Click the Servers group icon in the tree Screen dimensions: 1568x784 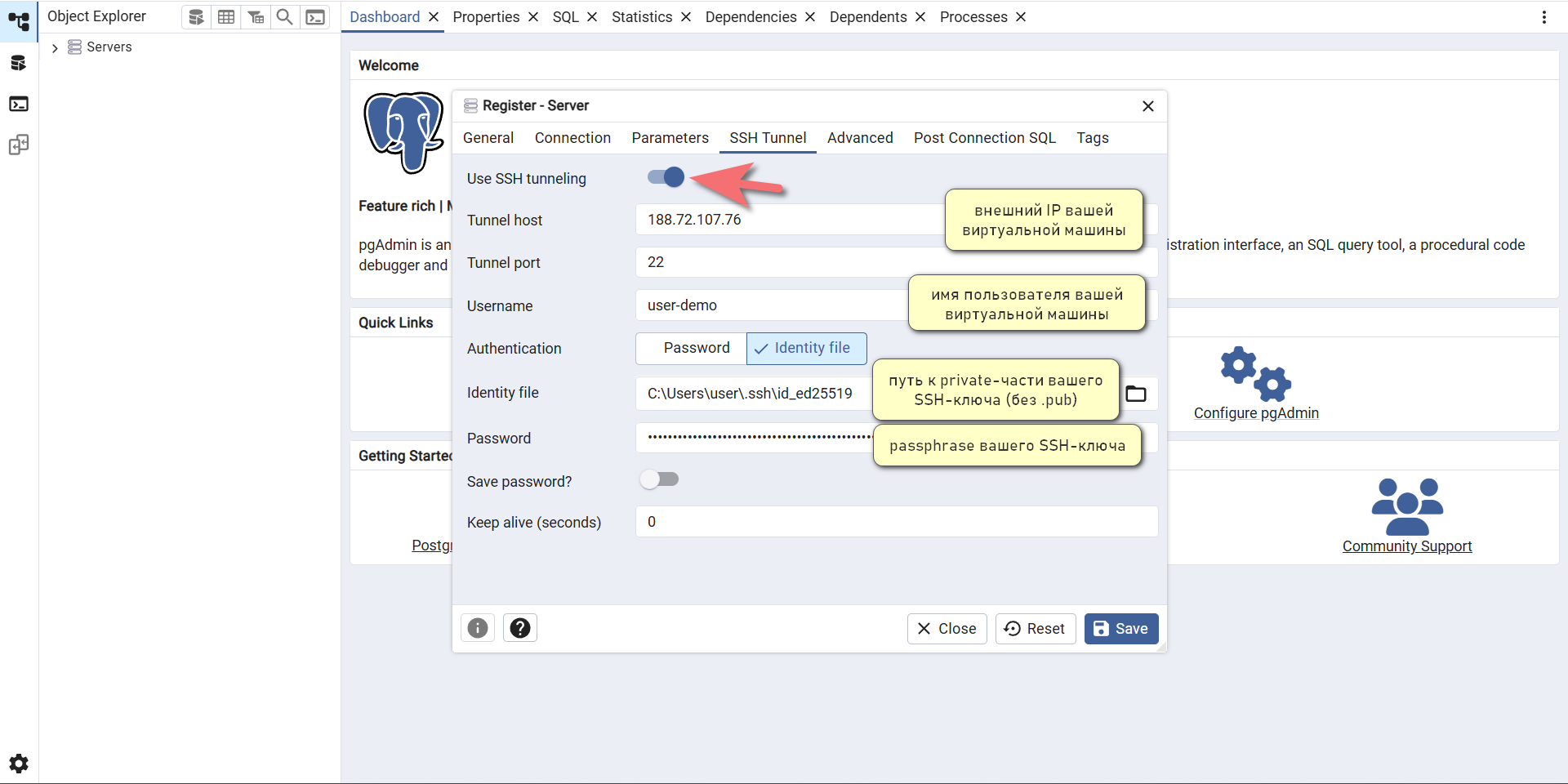(74, 47)
